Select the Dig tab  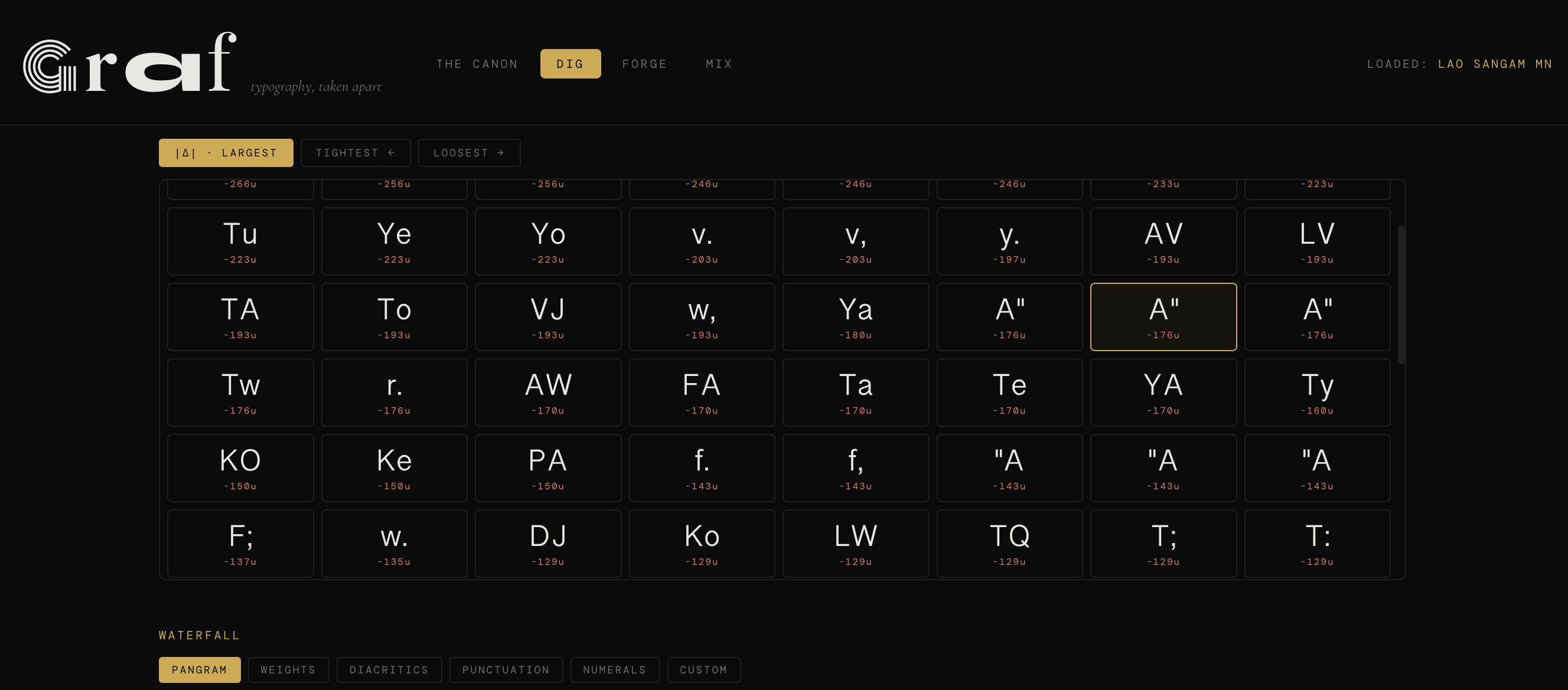coord(570,64)
